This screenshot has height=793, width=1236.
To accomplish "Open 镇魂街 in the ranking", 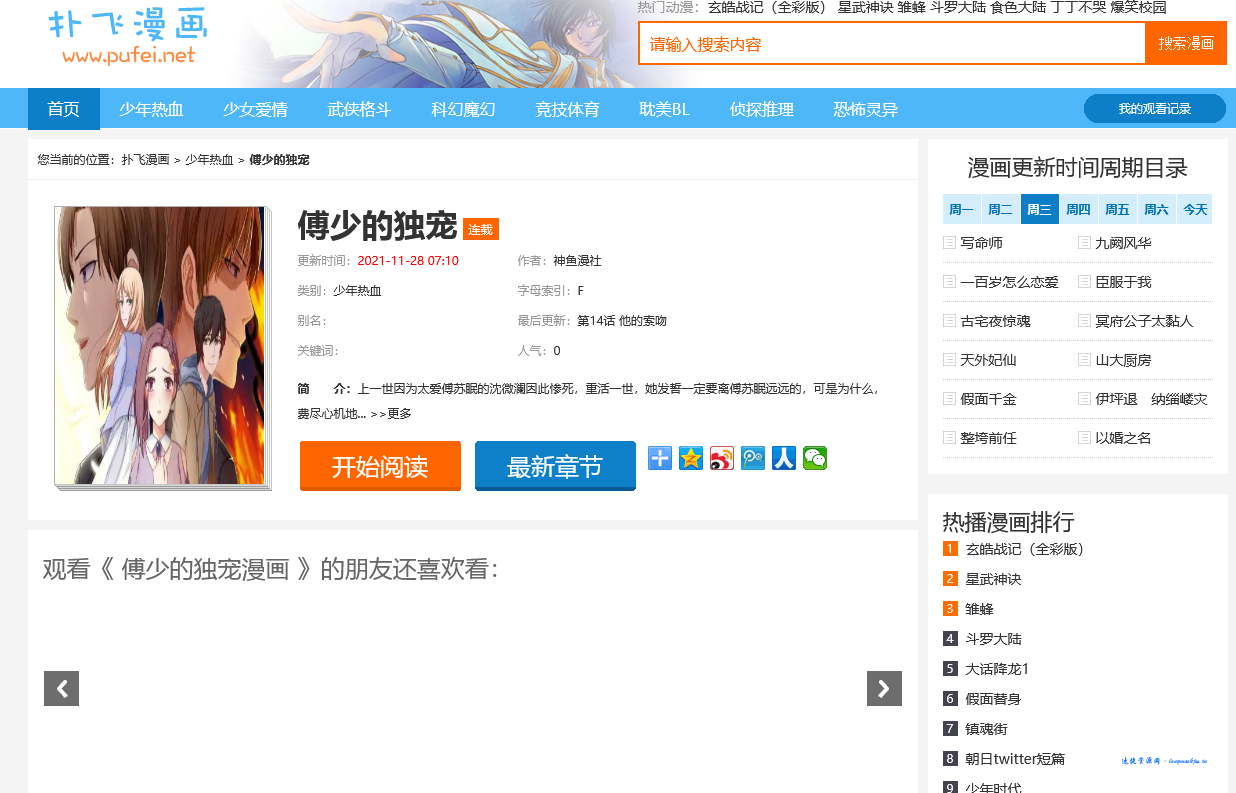I will 986,729.
